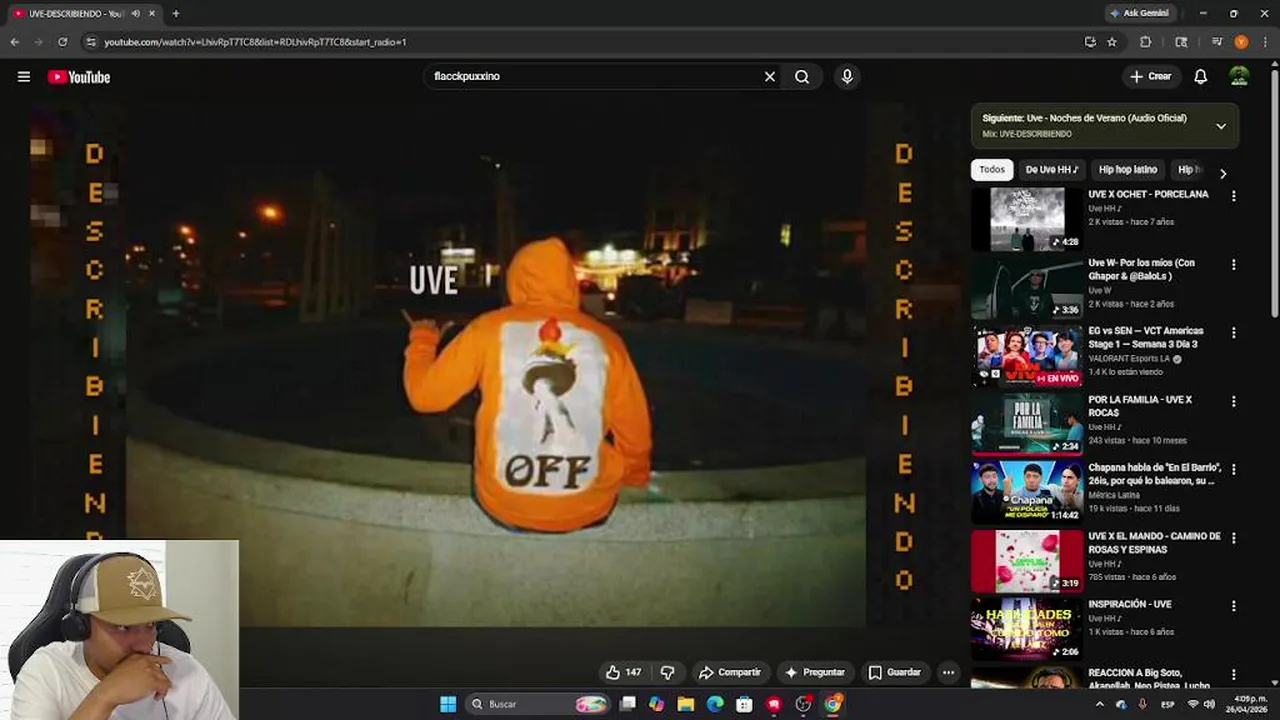Bookmark this page with the star
This screenshot has width=1280, height=720.
(1111, 42)
